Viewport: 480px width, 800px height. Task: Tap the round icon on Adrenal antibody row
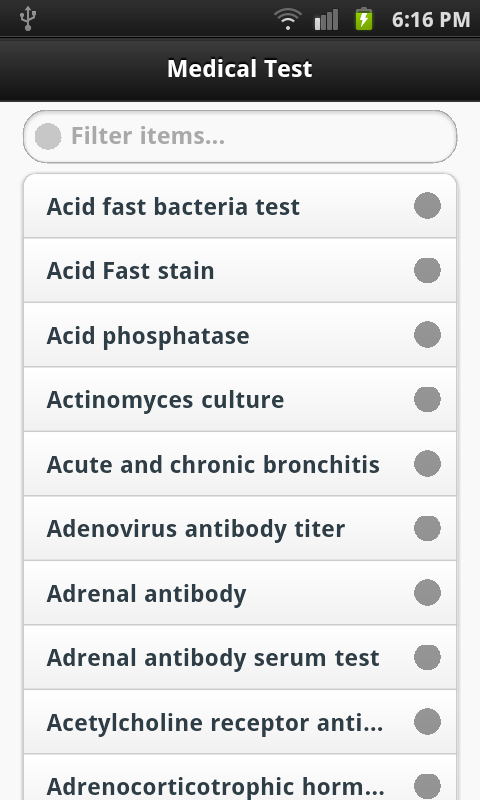(427, 593)
